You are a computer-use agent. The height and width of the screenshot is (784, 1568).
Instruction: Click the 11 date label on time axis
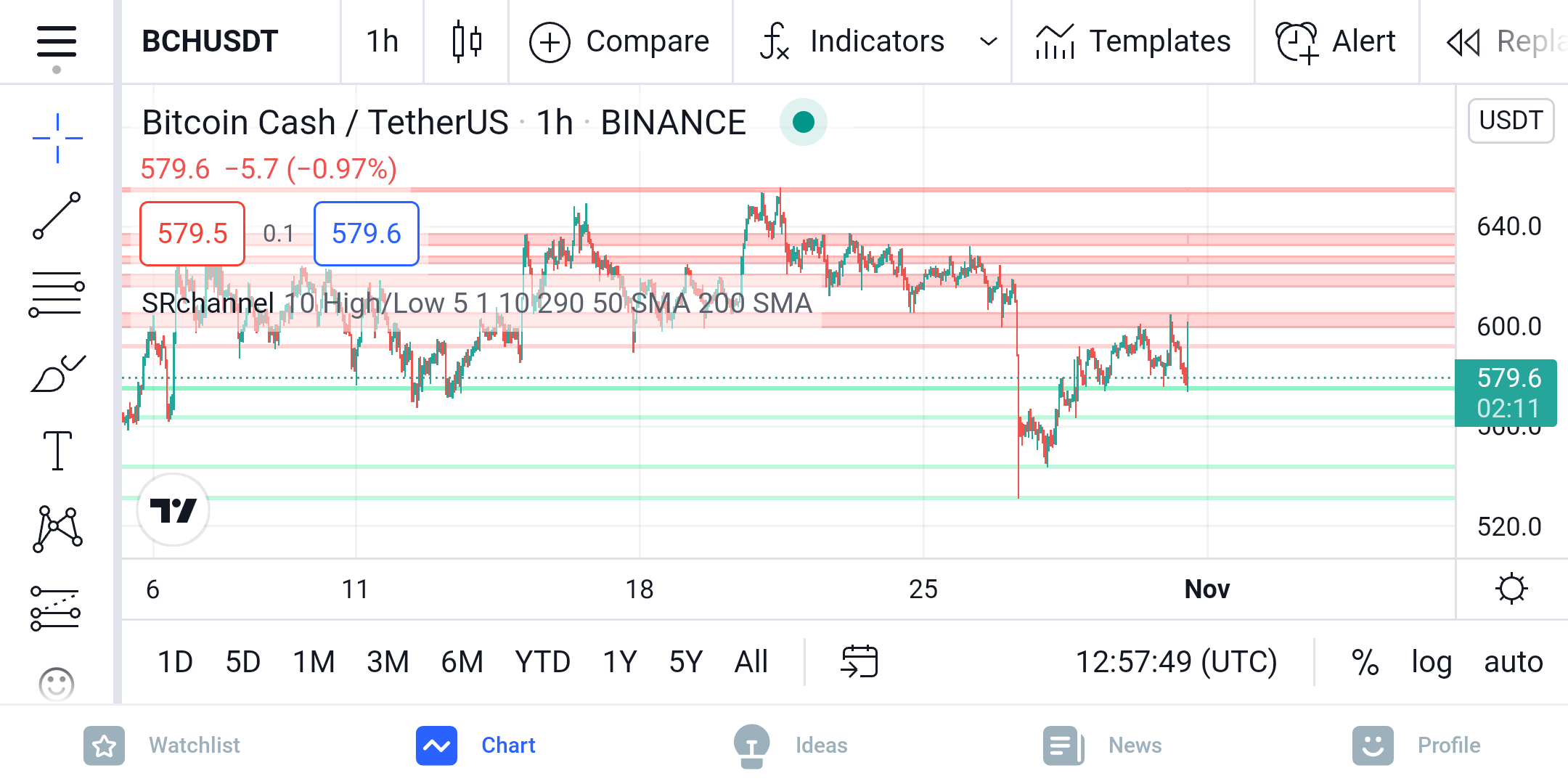355,589
